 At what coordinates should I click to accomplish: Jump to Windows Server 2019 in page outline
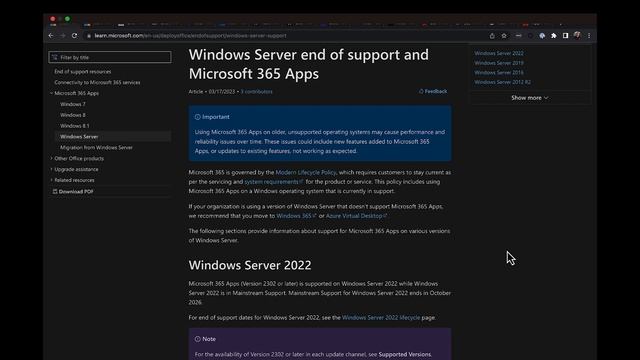(x=499, y=63)
